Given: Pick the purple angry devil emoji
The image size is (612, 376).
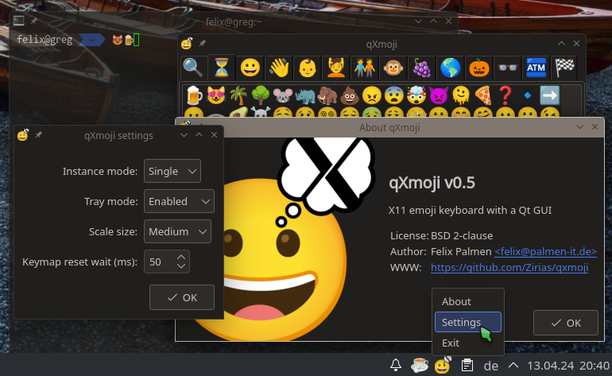Looking at the screenshot, I should 438,95.
